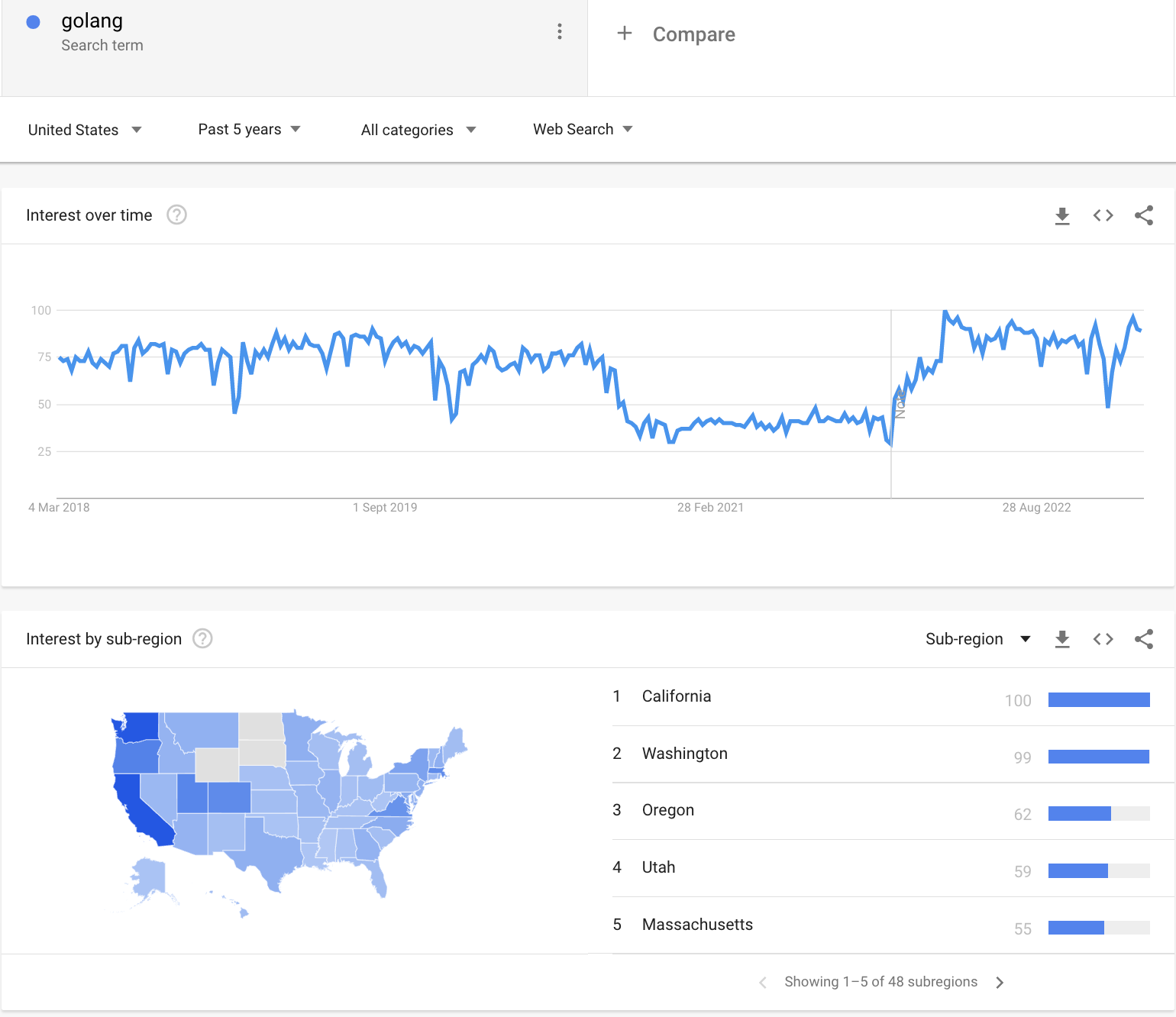The width and height of the screenshot is (1176, 1017).
Task: Share the Interest by sub-region card
Action: click(x=1144, y=639)
